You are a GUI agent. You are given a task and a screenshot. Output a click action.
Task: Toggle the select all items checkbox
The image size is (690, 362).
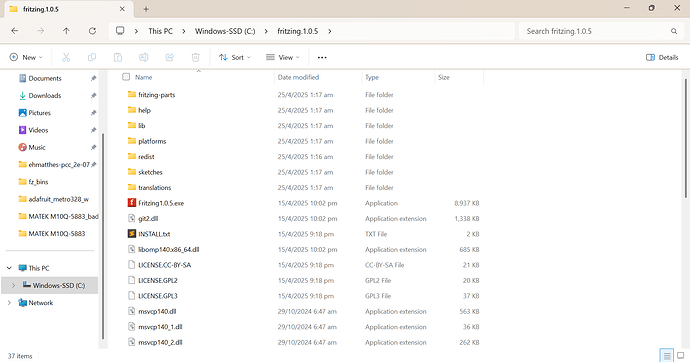[x=126, y=77]
